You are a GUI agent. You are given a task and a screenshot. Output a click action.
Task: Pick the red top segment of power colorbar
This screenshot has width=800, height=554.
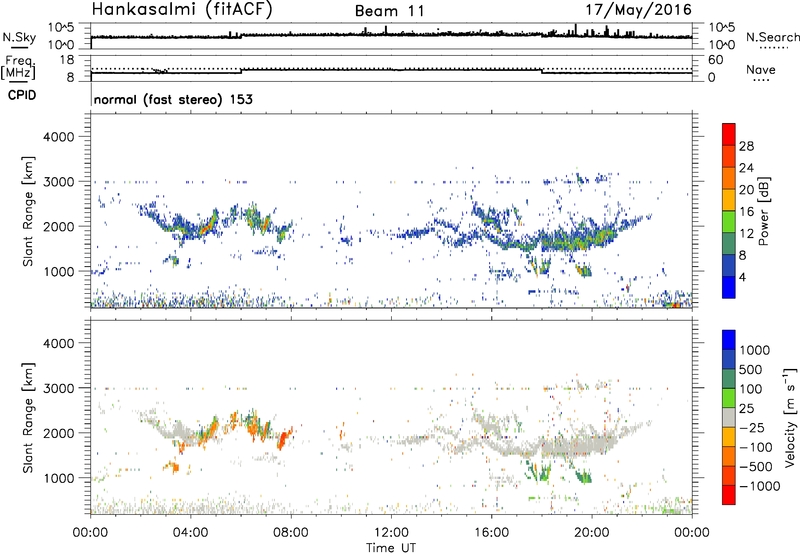click(x=729, y=134)
